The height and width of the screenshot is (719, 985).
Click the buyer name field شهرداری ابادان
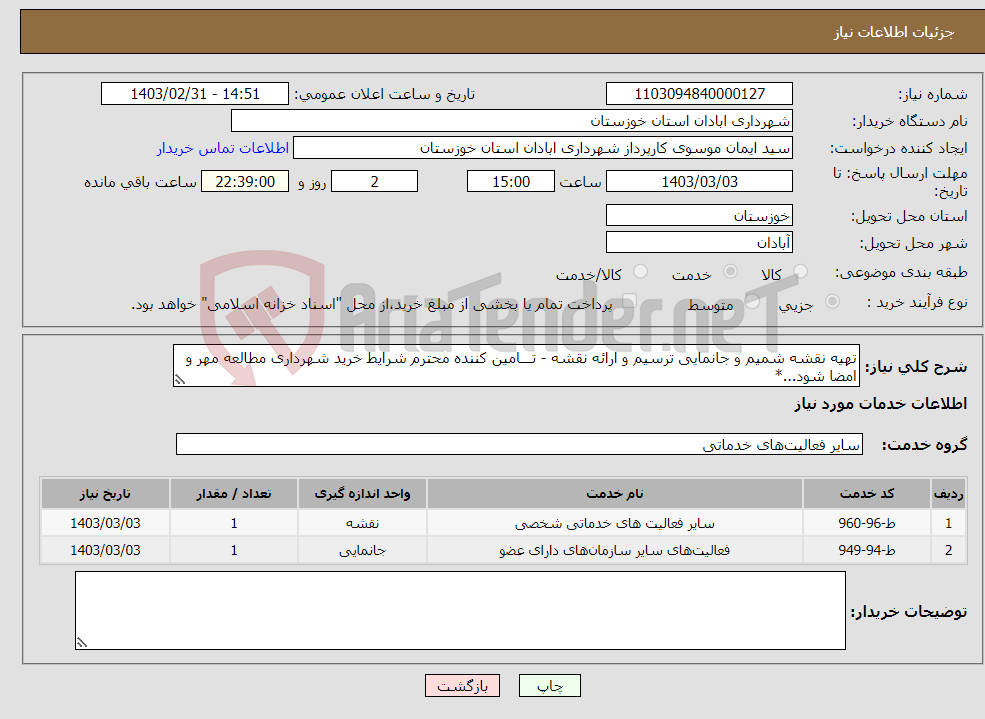pyautogui.click(x=512, y=121)
